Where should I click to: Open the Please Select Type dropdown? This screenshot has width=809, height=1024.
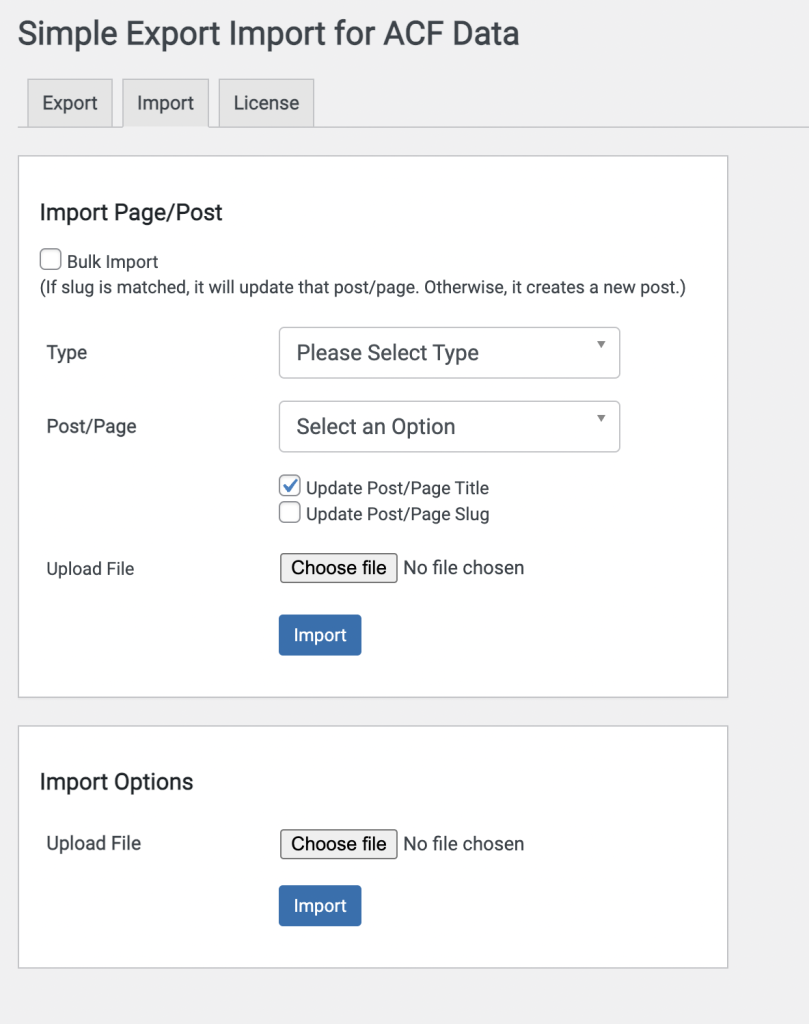click(440, 352)
